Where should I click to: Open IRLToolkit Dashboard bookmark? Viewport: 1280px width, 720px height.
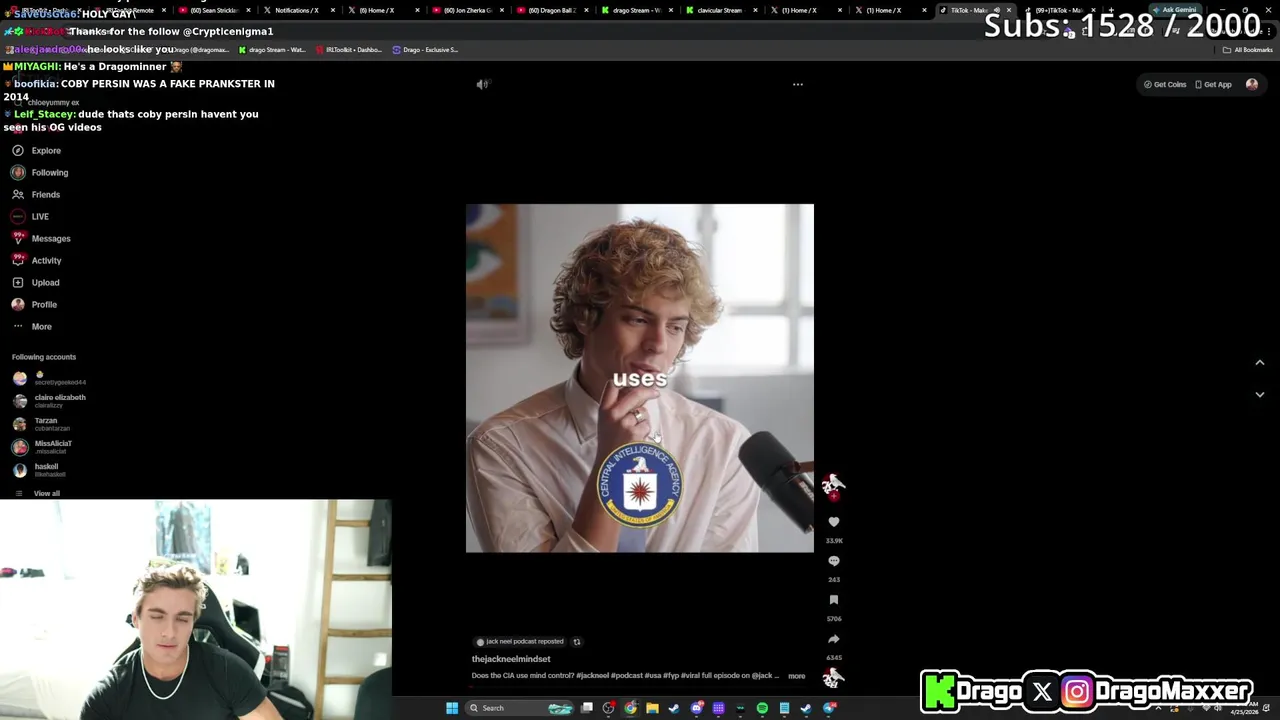[349, 50]
